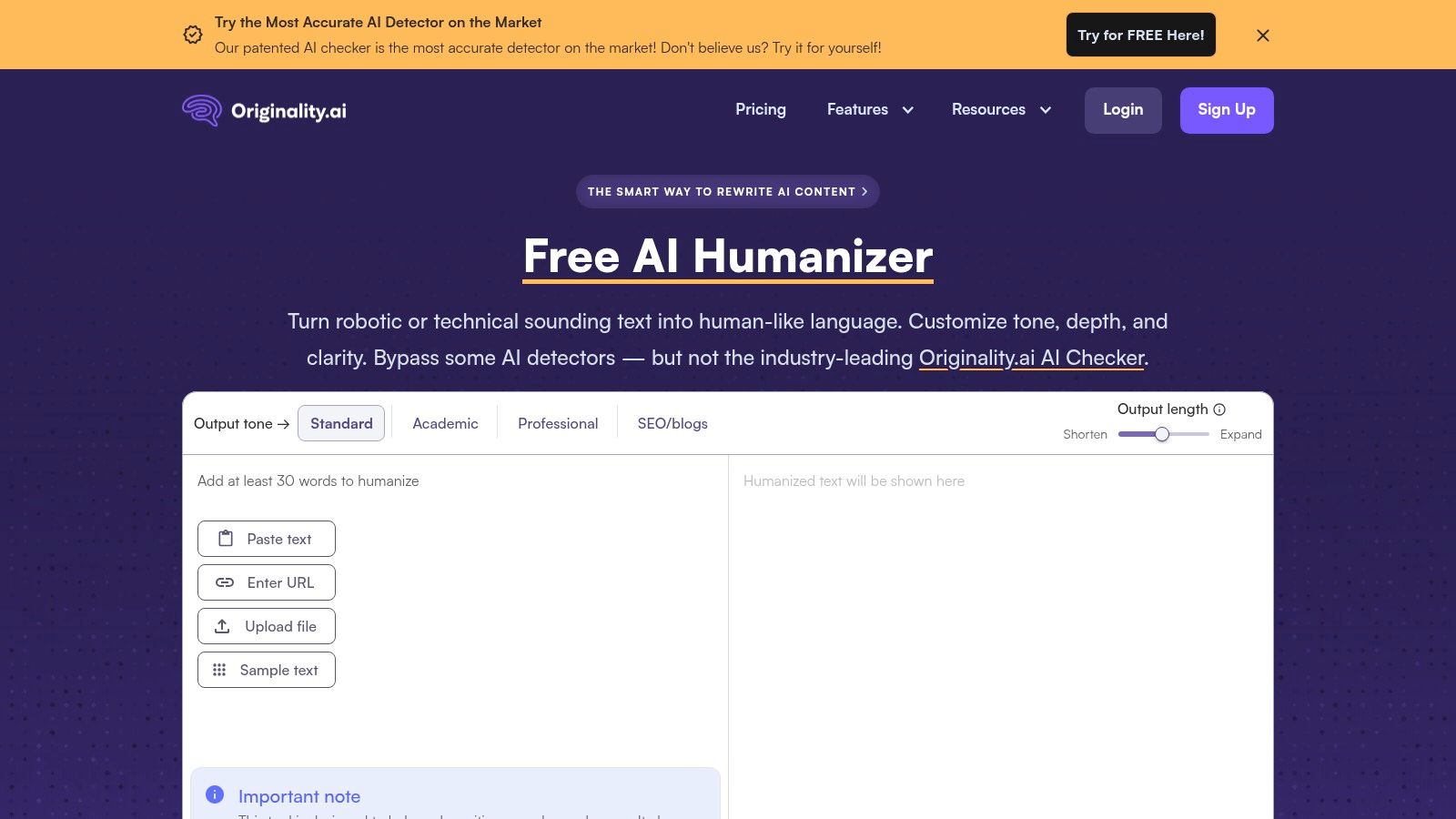Select the SEO/blogs output tone

[x=672, y=423]
